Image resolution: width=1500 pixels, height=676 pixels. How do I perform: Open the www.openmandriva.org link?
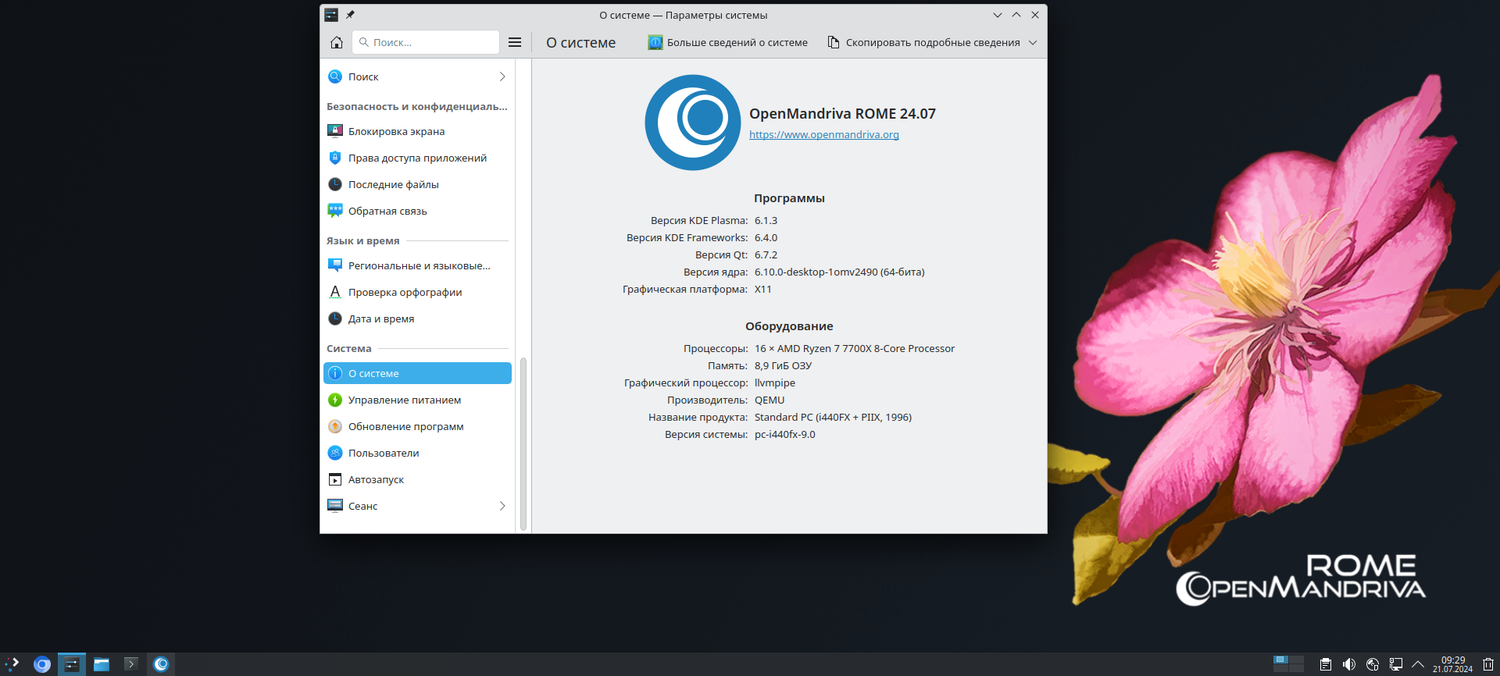[x=824, y=135]
